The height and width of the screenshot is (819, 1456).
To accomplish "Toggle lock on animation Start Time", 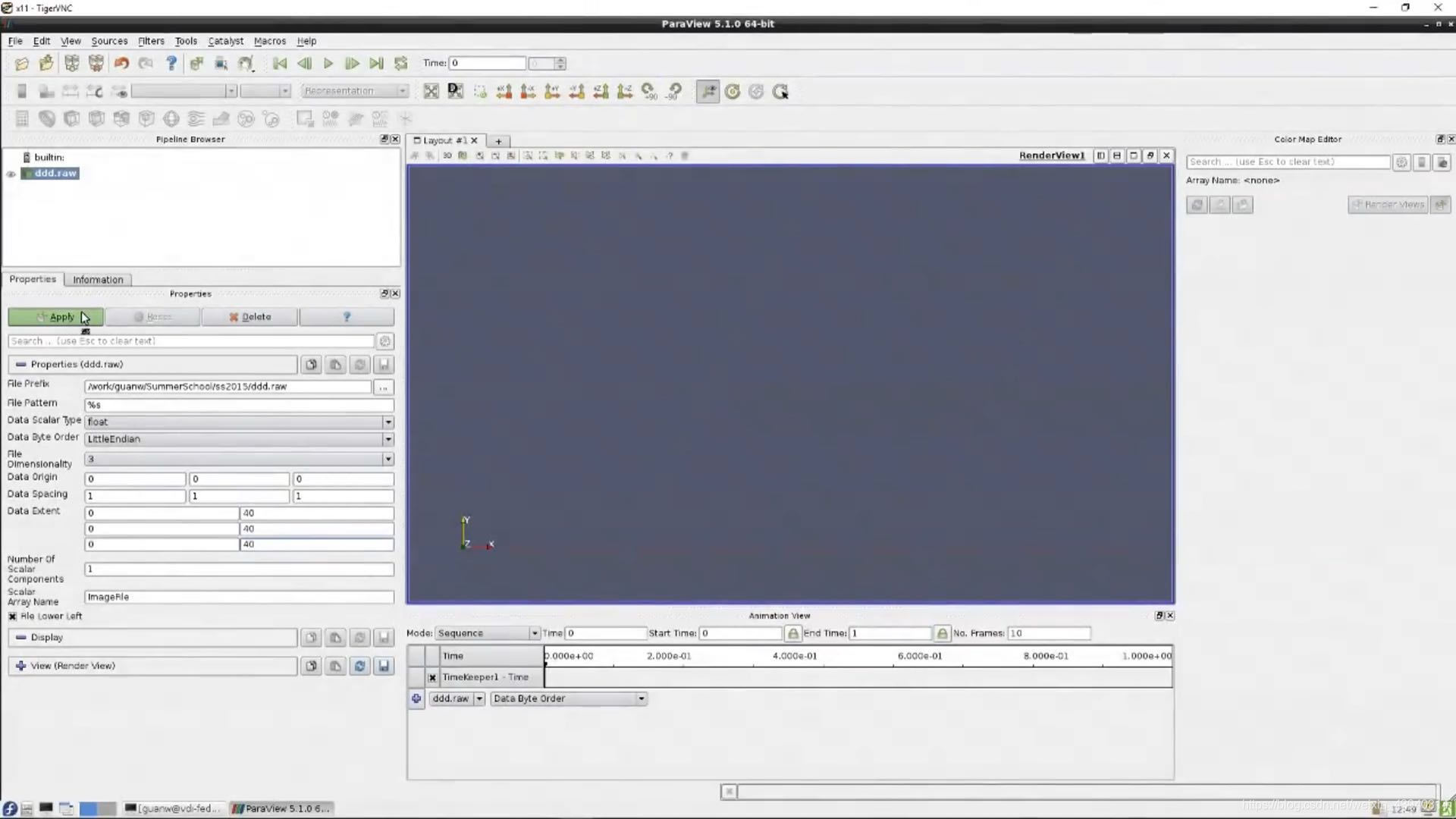I will [x=792, y=633].
